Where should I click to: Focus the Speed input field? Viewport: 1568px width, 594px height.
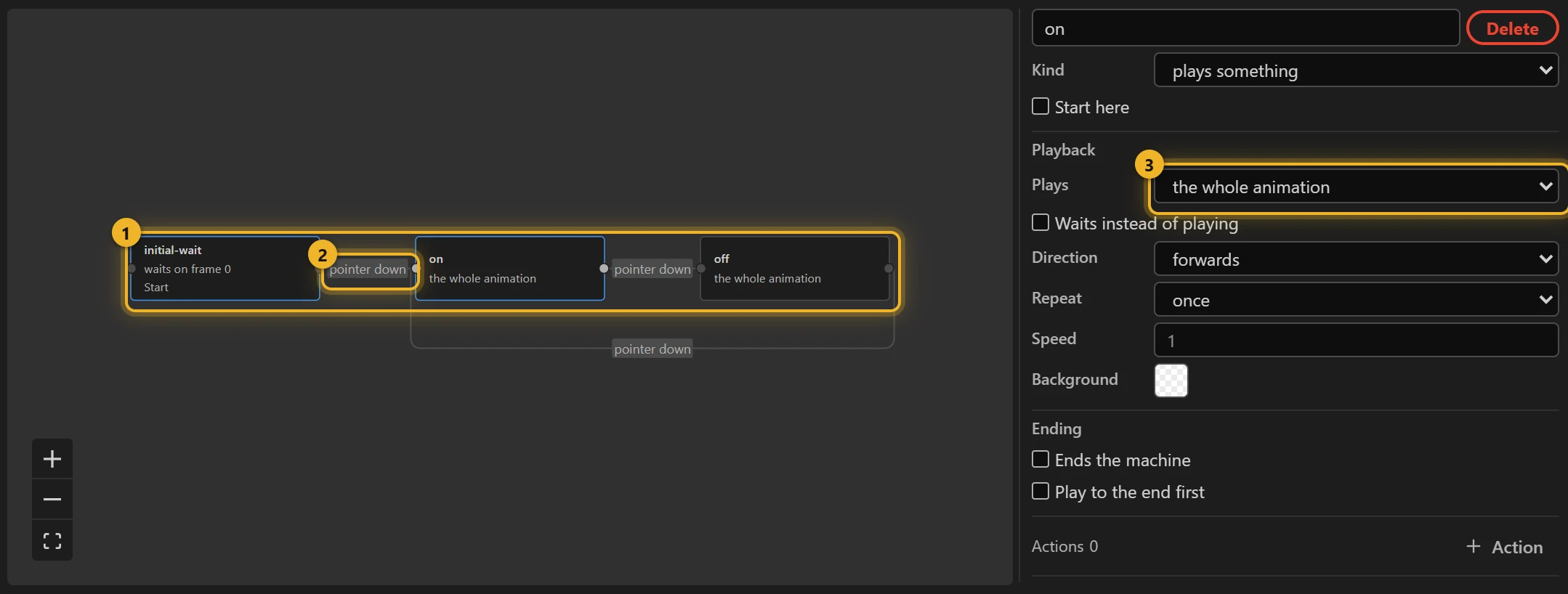coord(1356,341)
